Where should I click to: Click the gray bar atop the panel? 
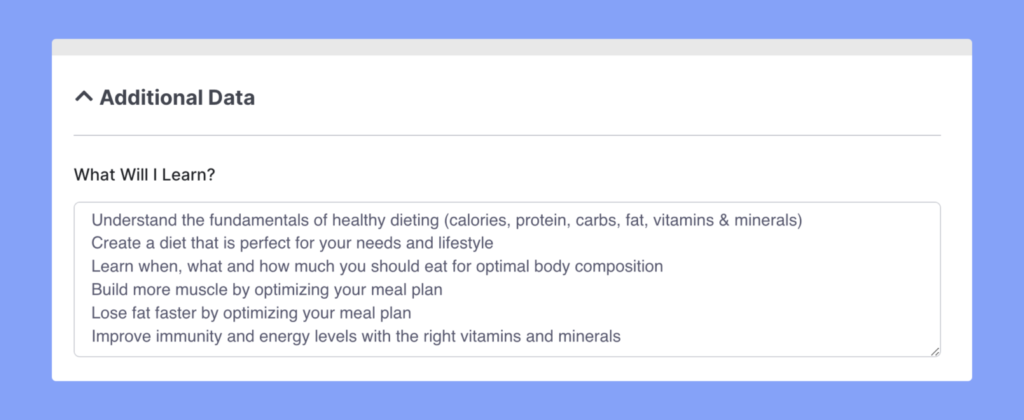pos(512,47)
